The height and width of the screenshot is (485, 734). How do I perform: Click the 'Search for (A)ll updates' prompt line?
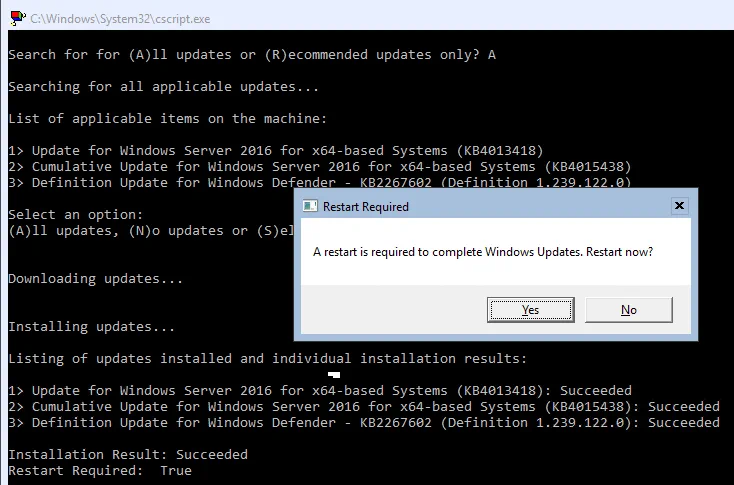(252, 55)
